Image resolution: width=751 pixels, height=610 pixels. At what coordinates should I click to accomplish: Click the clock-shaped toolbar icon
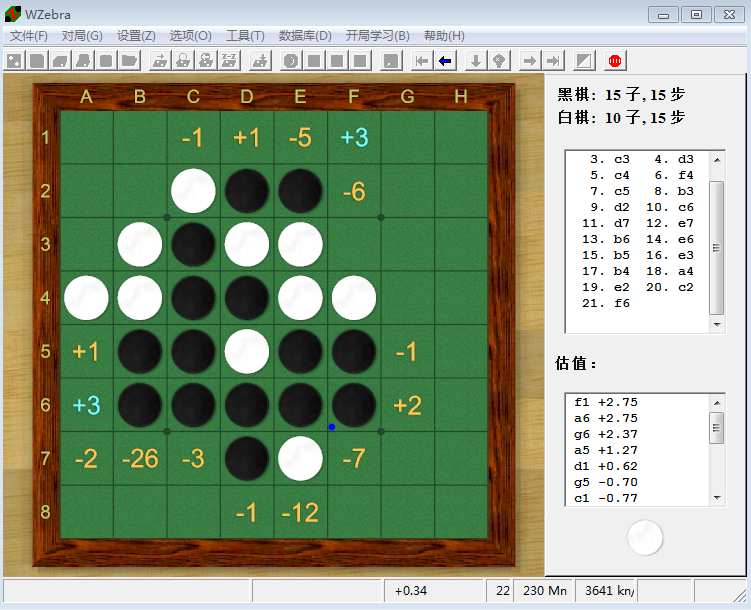tap(291, 61)
